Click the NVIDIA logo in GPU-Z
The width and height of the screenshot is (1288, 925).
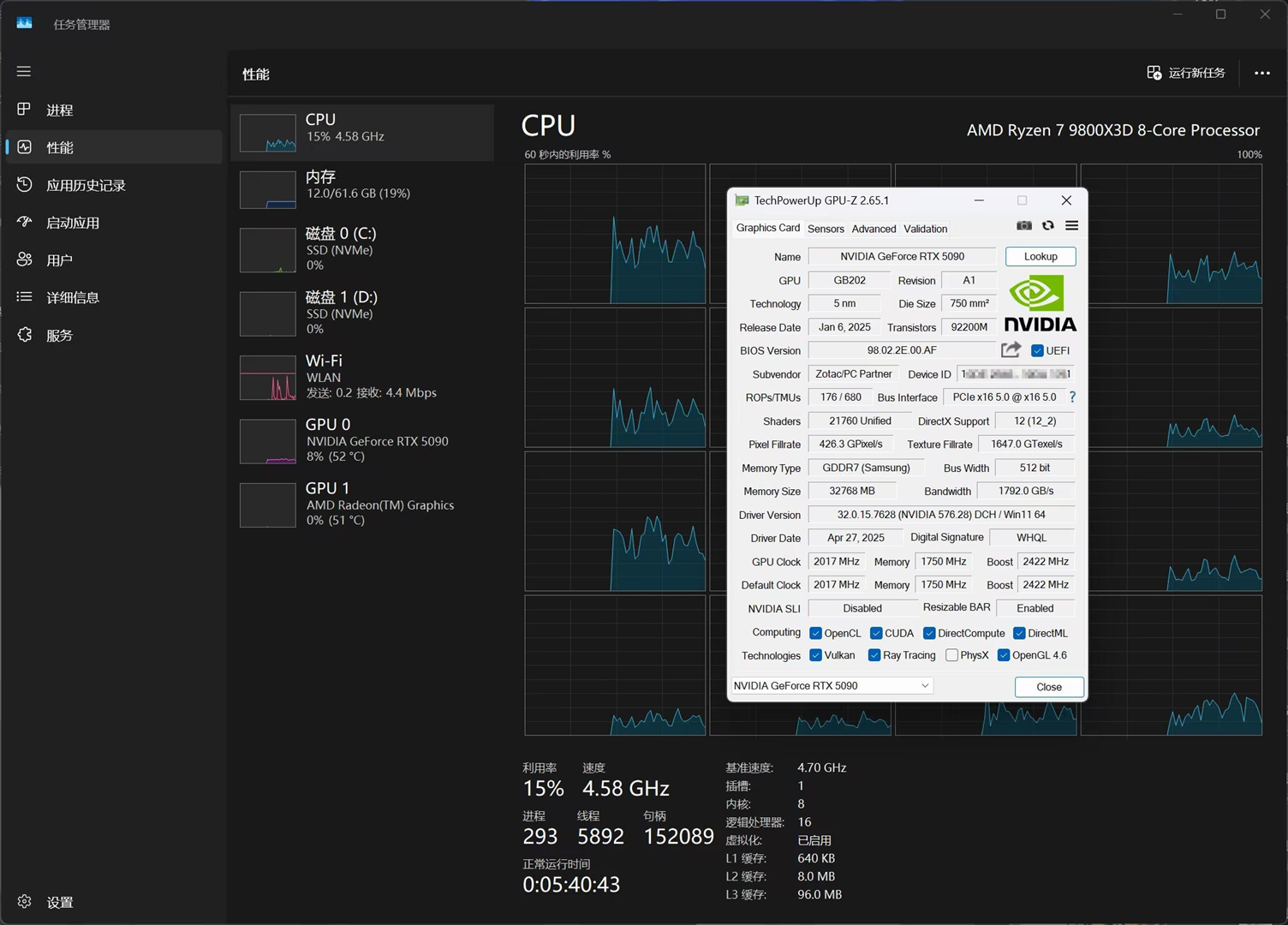[x=1040, y=303]
